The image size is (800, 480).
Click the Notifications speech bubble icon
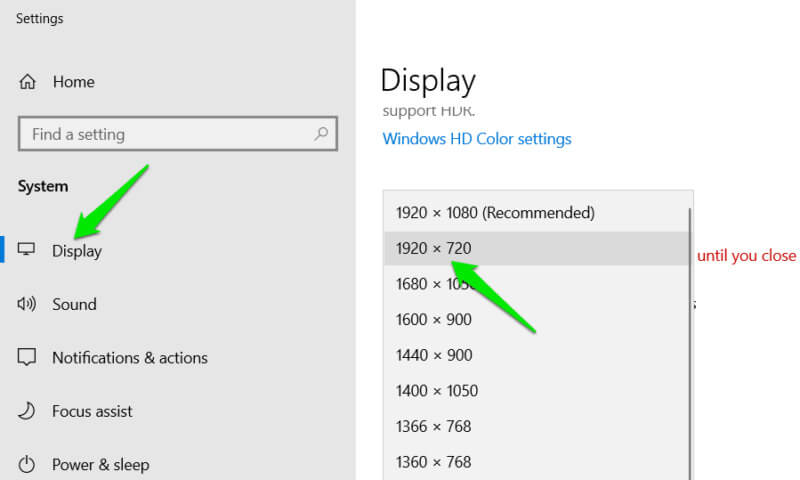[27, 357]
